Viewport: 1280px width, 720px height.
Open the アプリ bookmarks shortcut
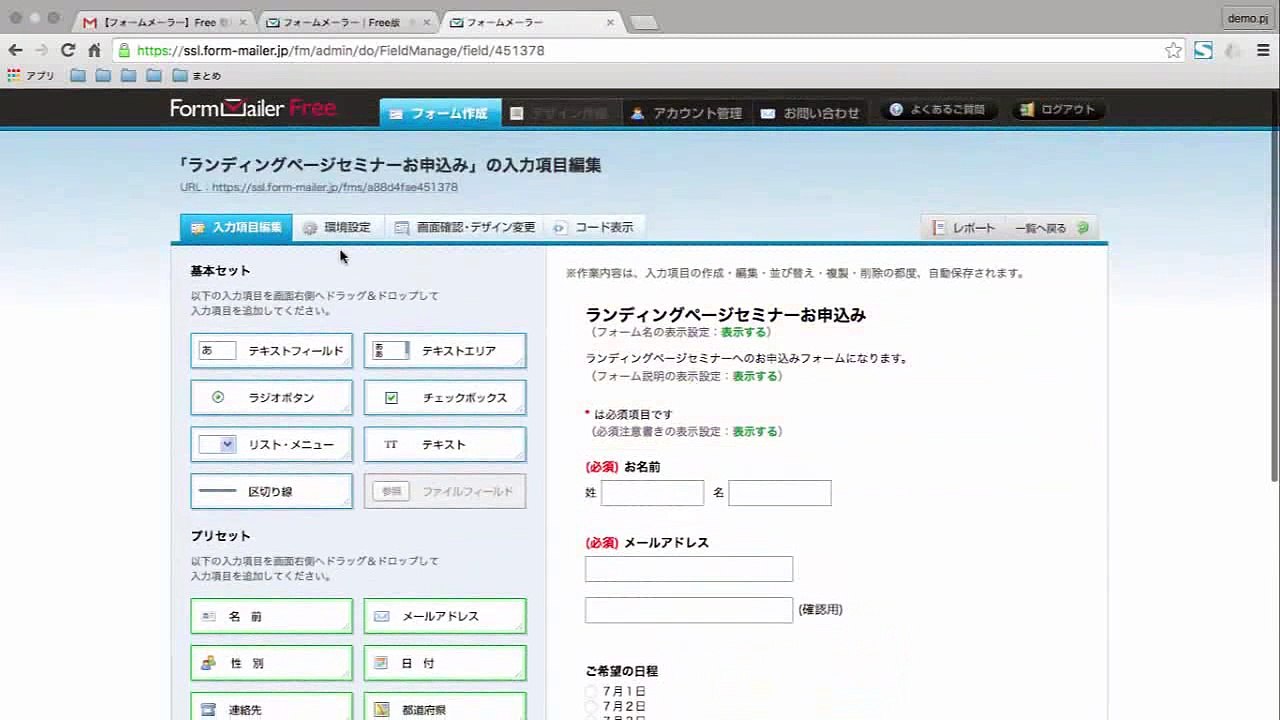coord(31,76)
